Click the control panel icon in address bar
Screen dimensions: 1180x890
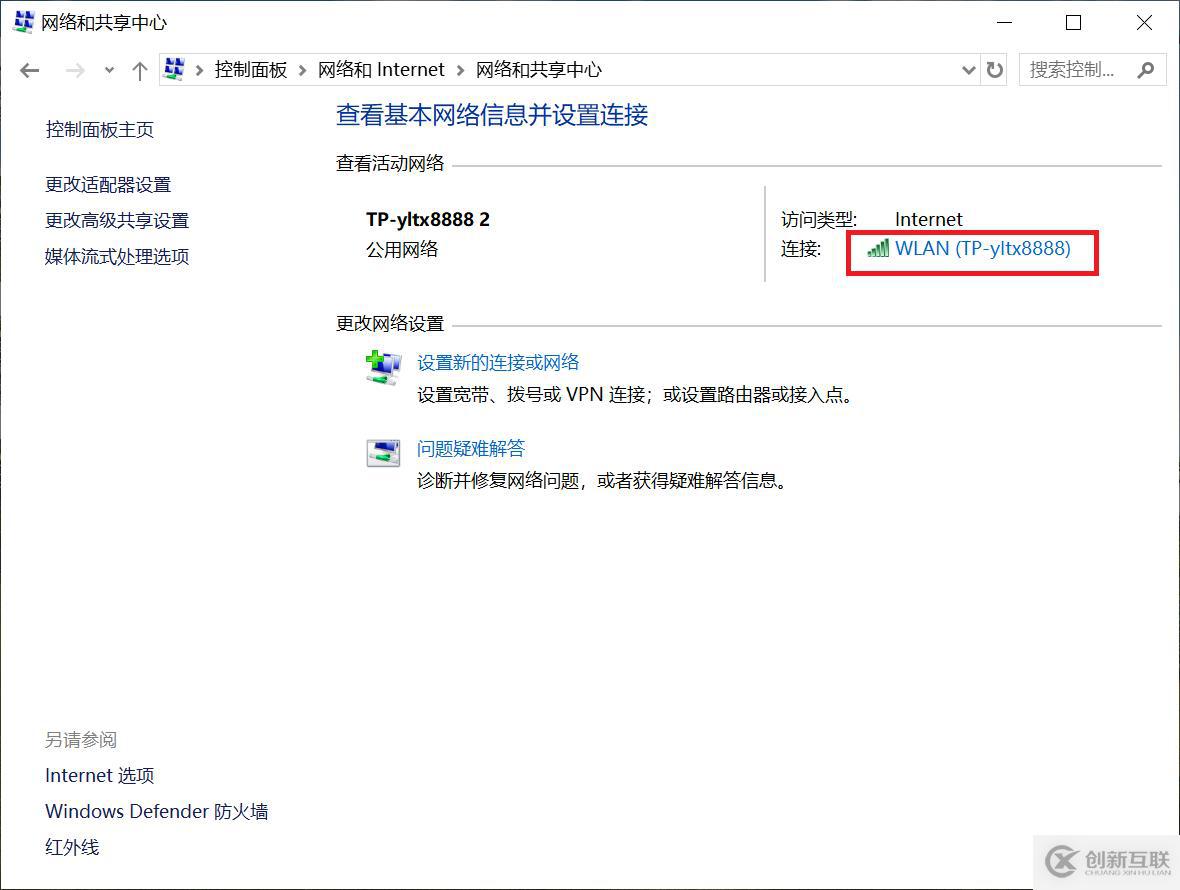pyautogui.click(x=175, y=69)
